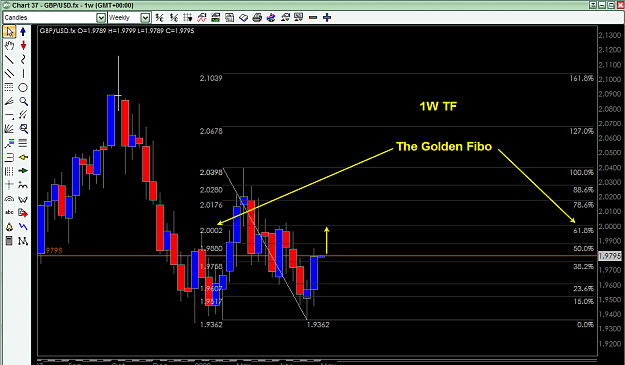
Task: Click the chart with arrows toolbar icon
Action: click(285, 18)
